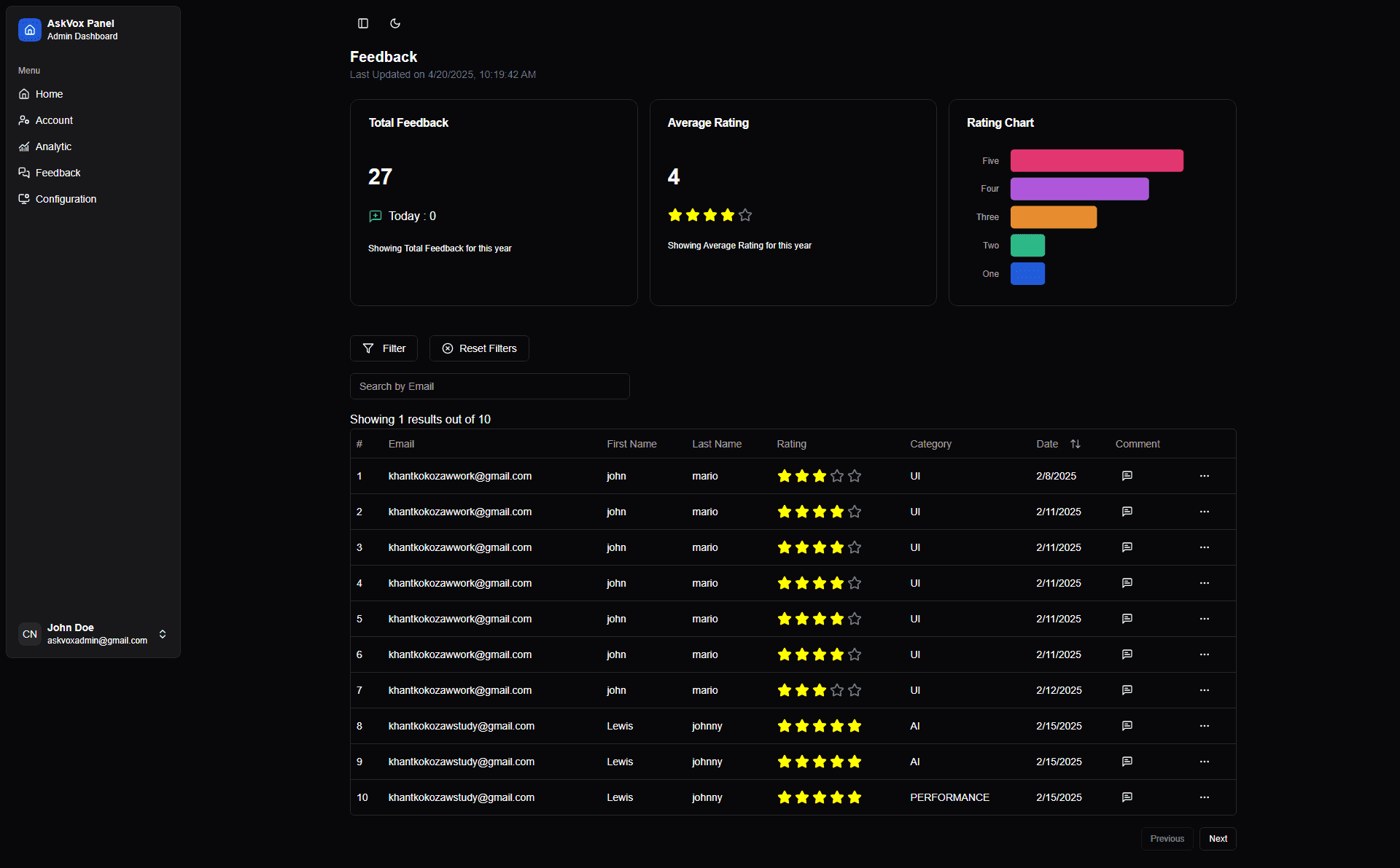Open the comment bubble icon on row 10

pyautogui.click(x=1127, y=797)
